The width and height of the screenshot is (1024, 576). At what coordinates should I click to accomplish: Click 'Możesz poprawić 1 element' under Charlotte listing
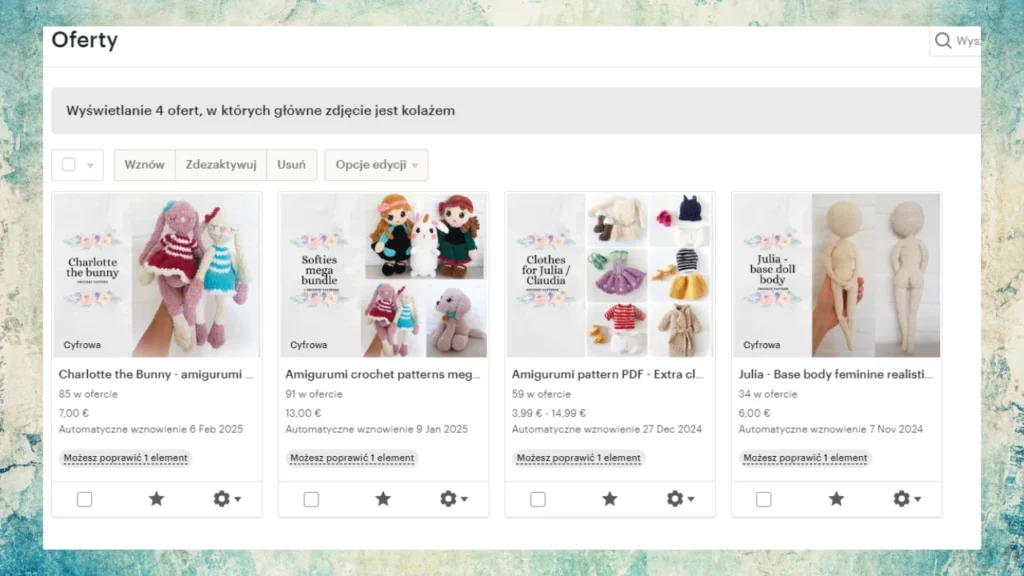pyautogui.click(x=126, y=458)
